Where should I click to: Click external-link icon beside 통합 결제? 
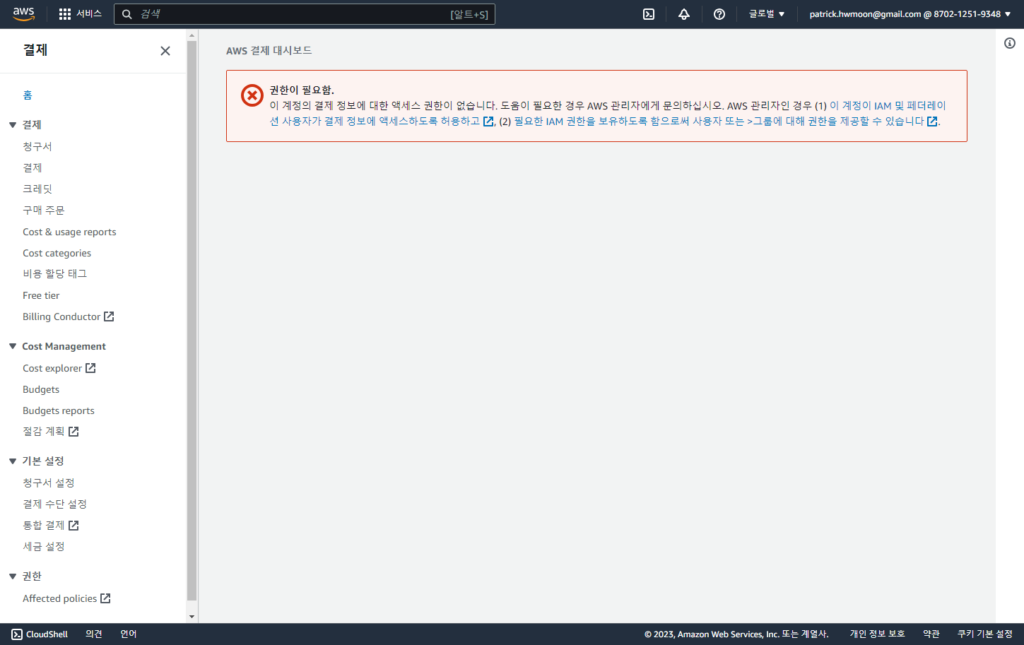pyautogui.click(x=74, y=526)
